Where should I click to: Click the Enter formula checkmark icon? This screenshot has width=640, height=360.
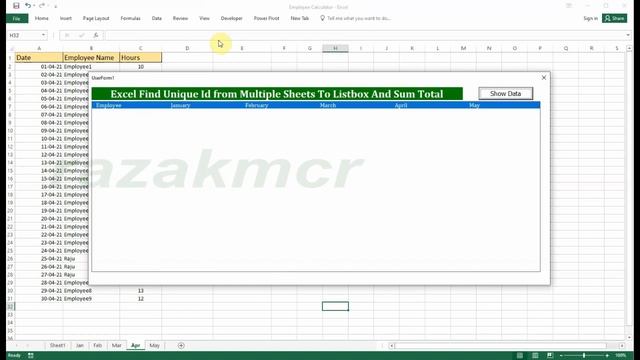81,36
